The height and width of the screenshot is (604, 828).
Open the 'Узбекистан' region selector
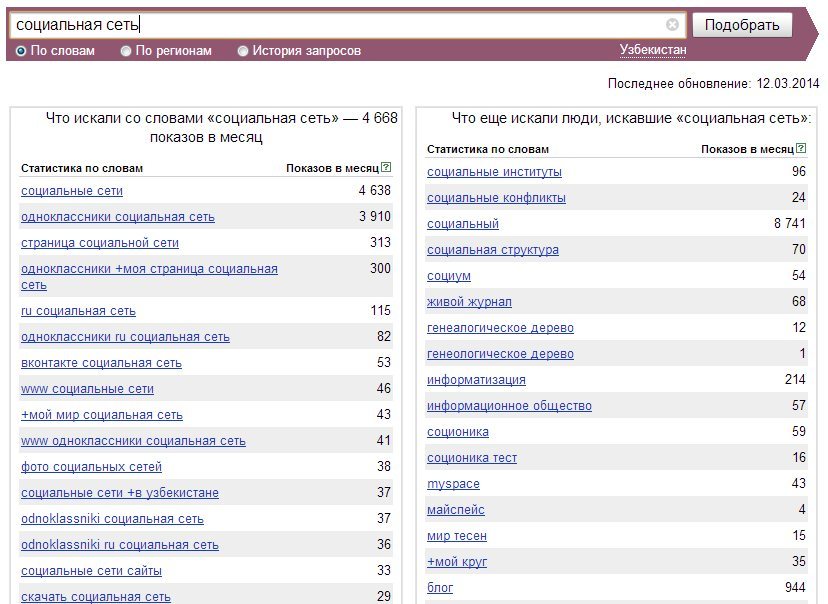[653, 50]
